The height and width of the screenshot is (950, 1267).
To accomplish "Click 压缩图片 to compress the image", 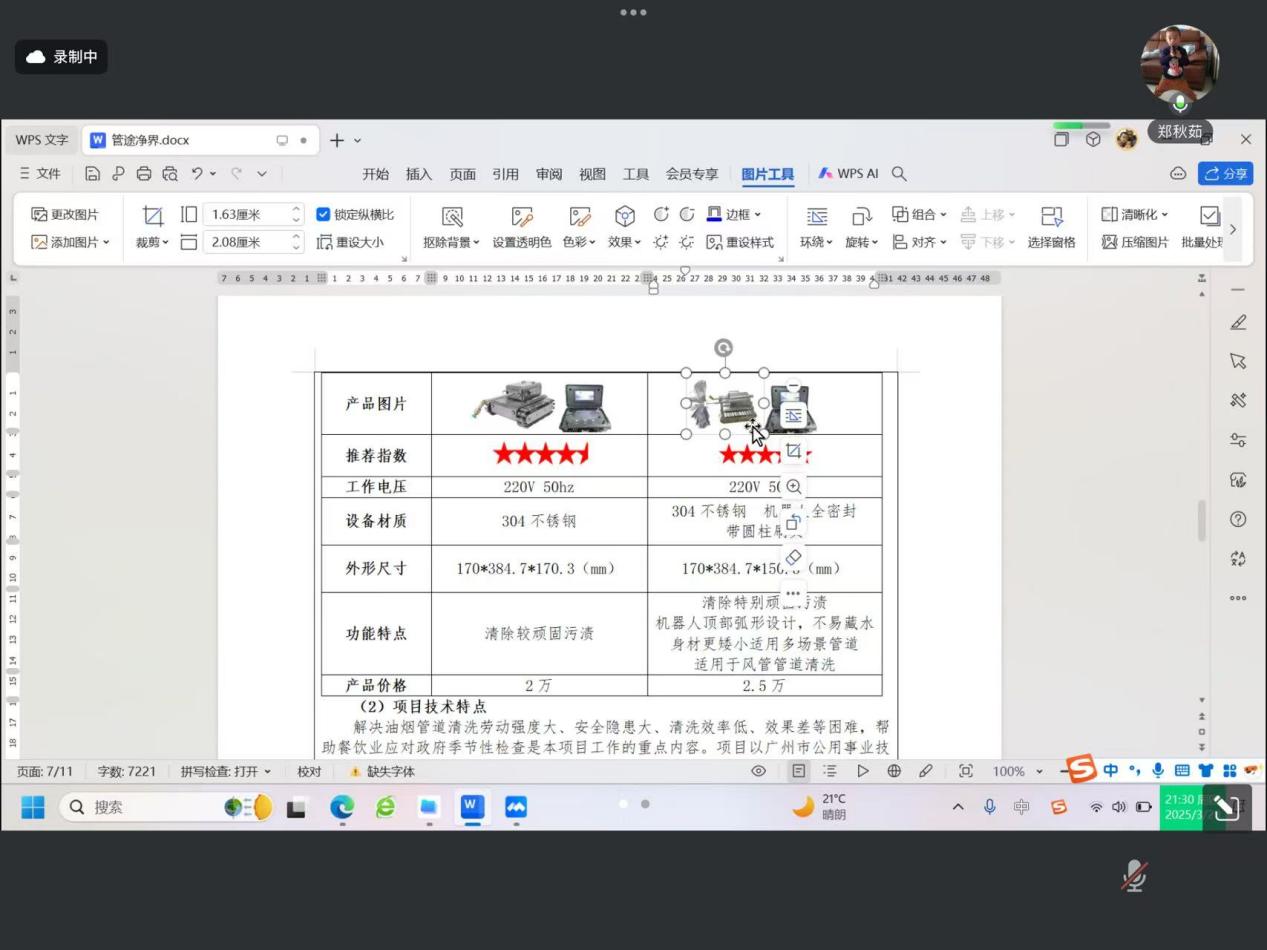I will pos(1134,242).
